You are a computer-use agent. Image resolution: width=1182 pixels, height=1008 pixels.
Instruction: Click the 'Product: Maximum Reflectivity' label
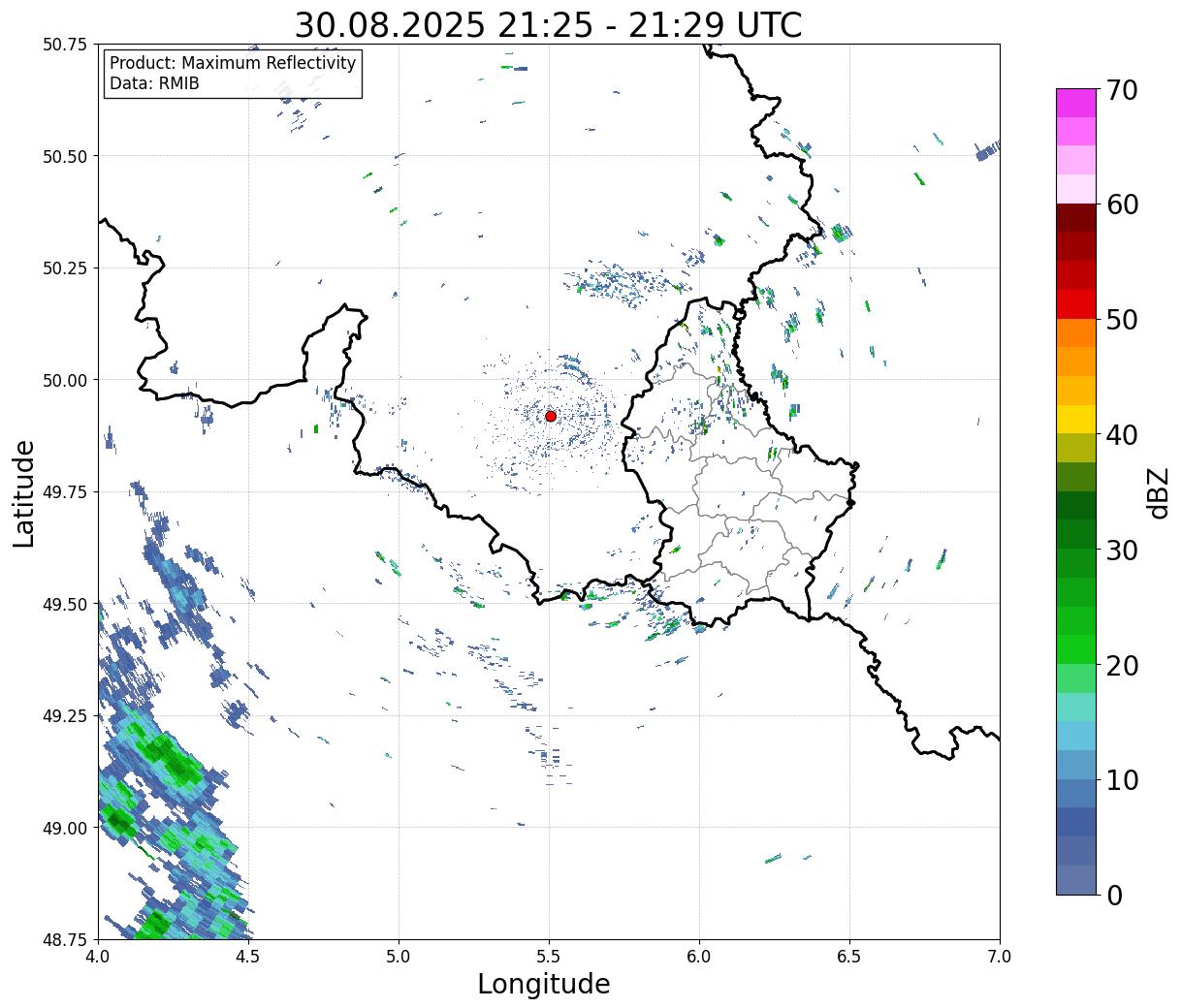pos(233,63)
